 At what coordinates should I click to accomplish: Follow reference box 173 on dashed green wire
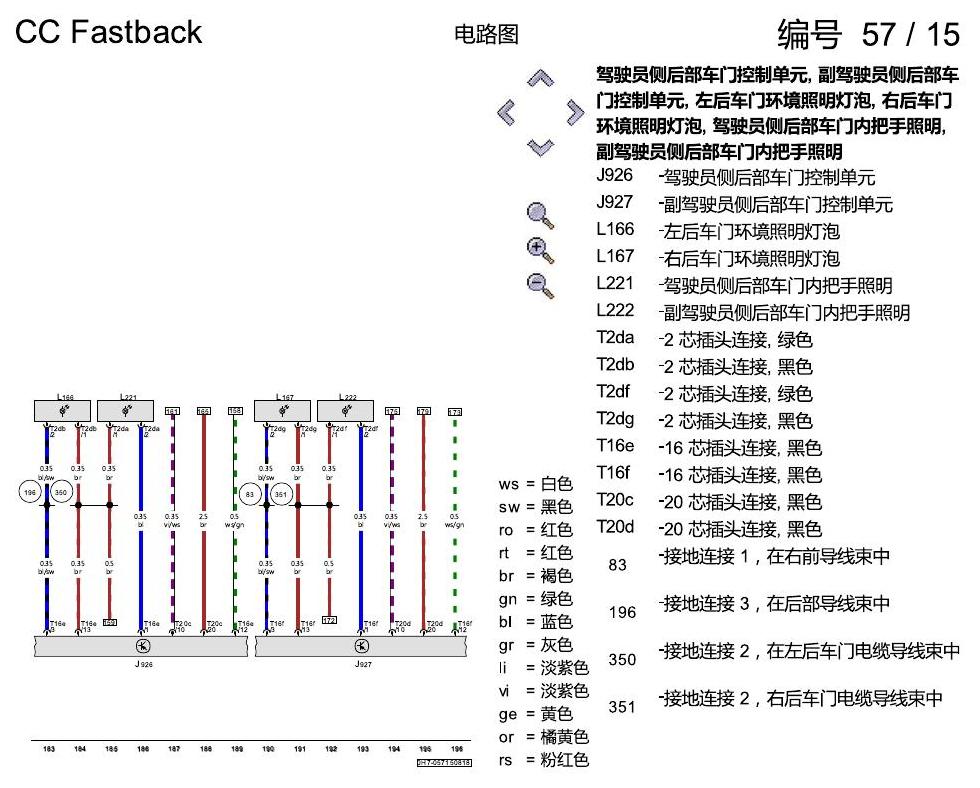pyautogui.click(x=455, y=412)
